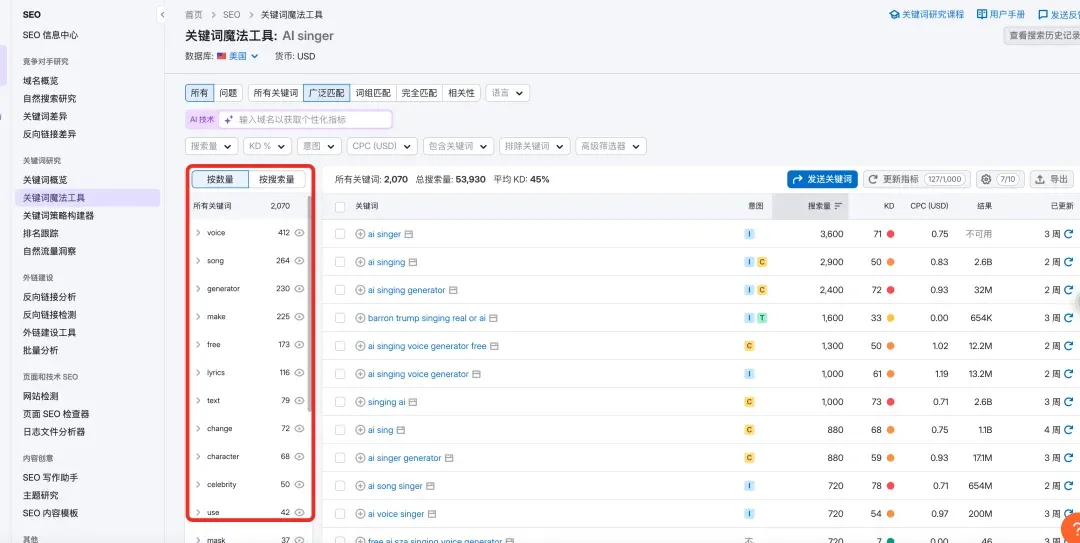Click plus icon beside 'singing ai' keyword
The height and width of the screenshot is (543, 1080).
(x=360, y=402)
